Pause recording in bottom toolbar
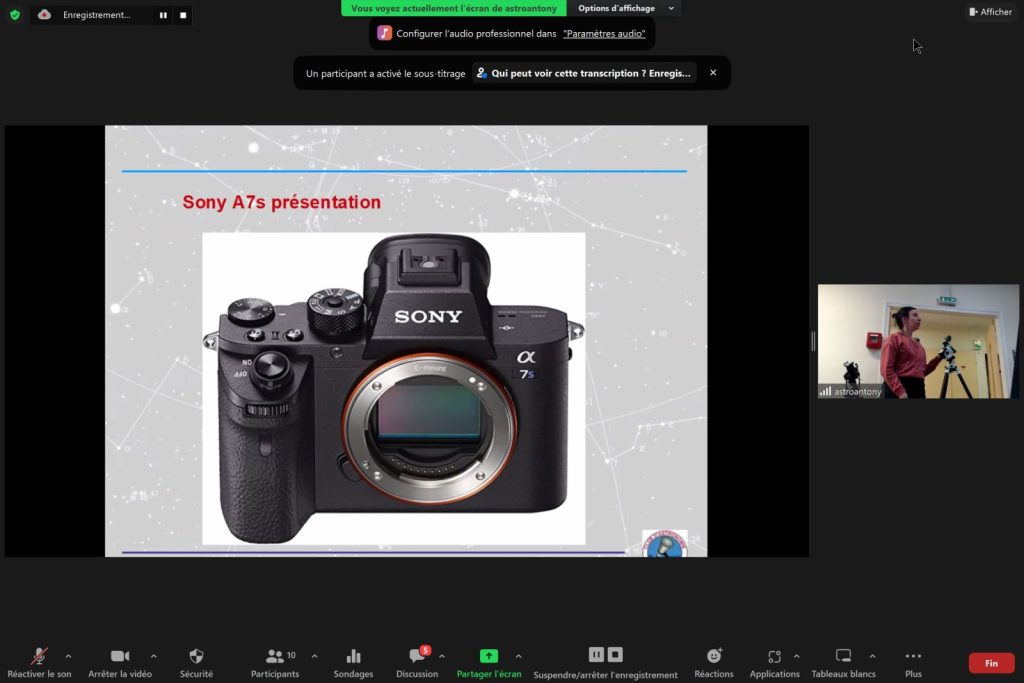This screenshot has width=1024, height=683. click(x=596, y=654)
